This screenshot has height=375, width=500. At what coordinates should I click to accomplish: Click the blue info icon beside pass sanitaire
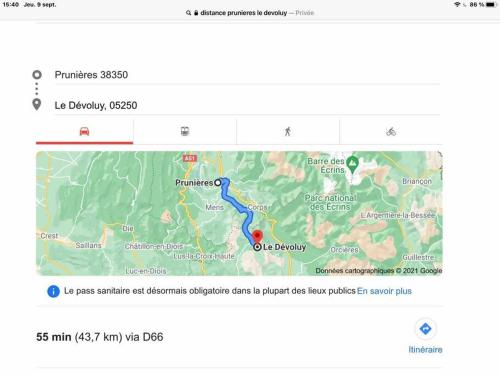pyautogui.click(x=53, y=291)
